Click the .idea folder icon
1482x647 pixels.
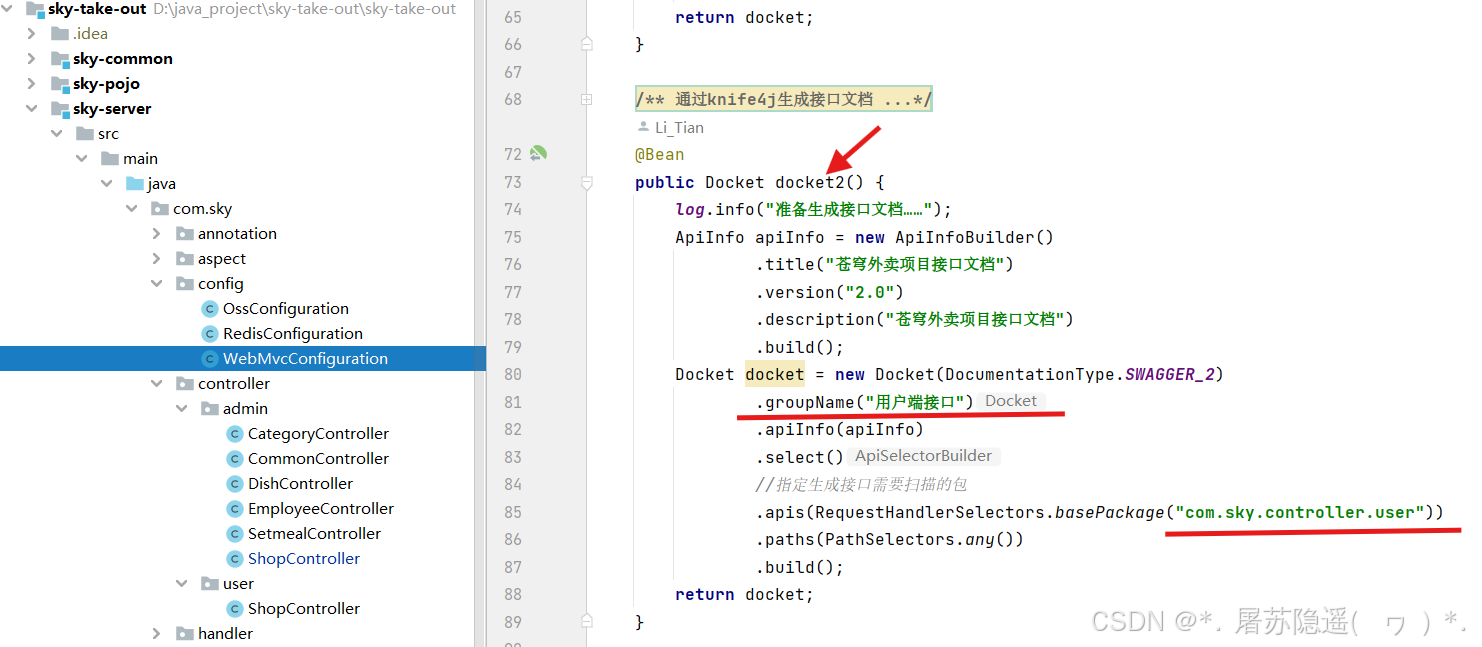point(60,34)
